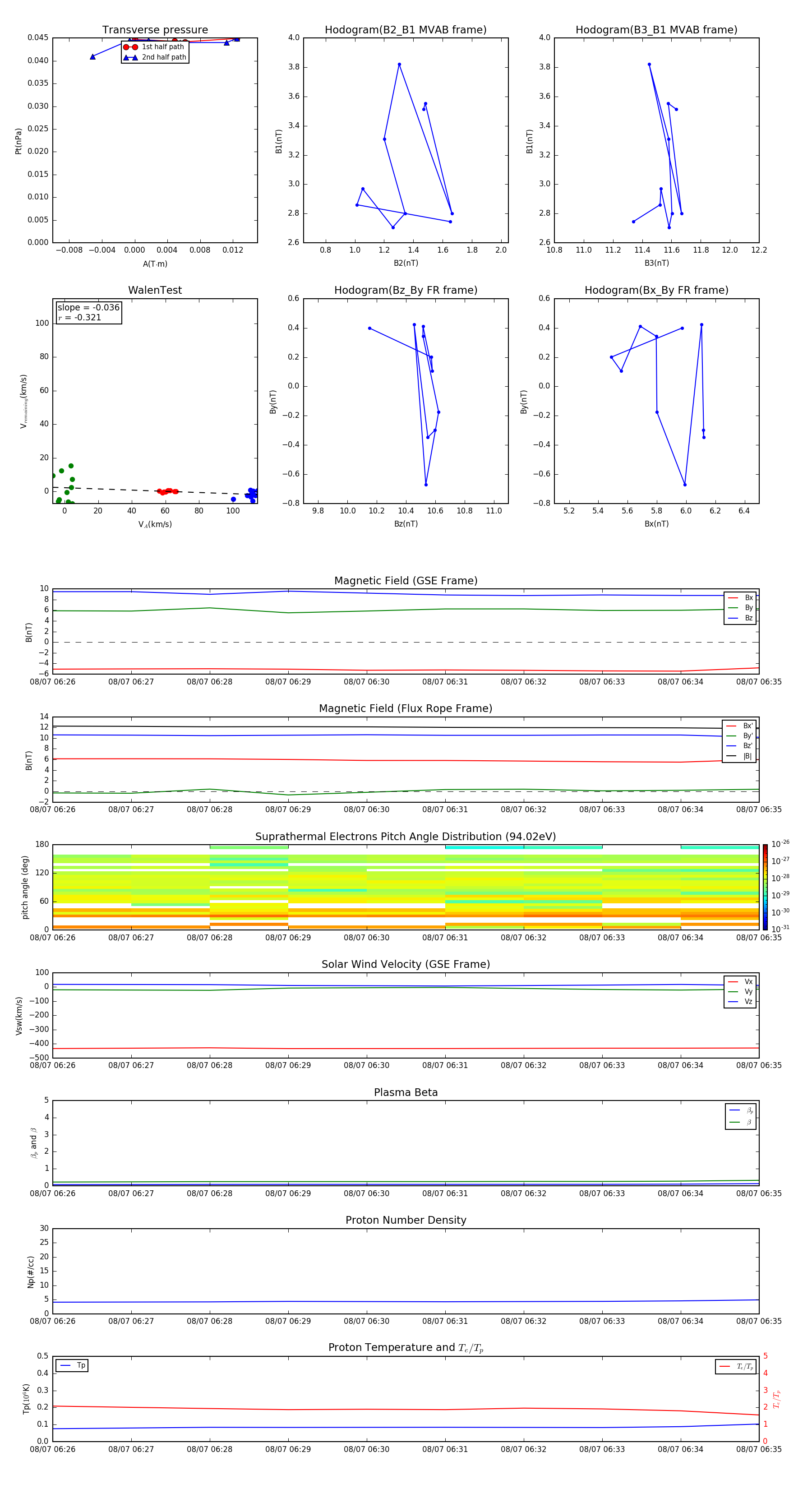Click the peak data point in B2_B1 hodogram
This screenshot has height=1489, width=812.
pyautogui.click(x=399, y=65)
